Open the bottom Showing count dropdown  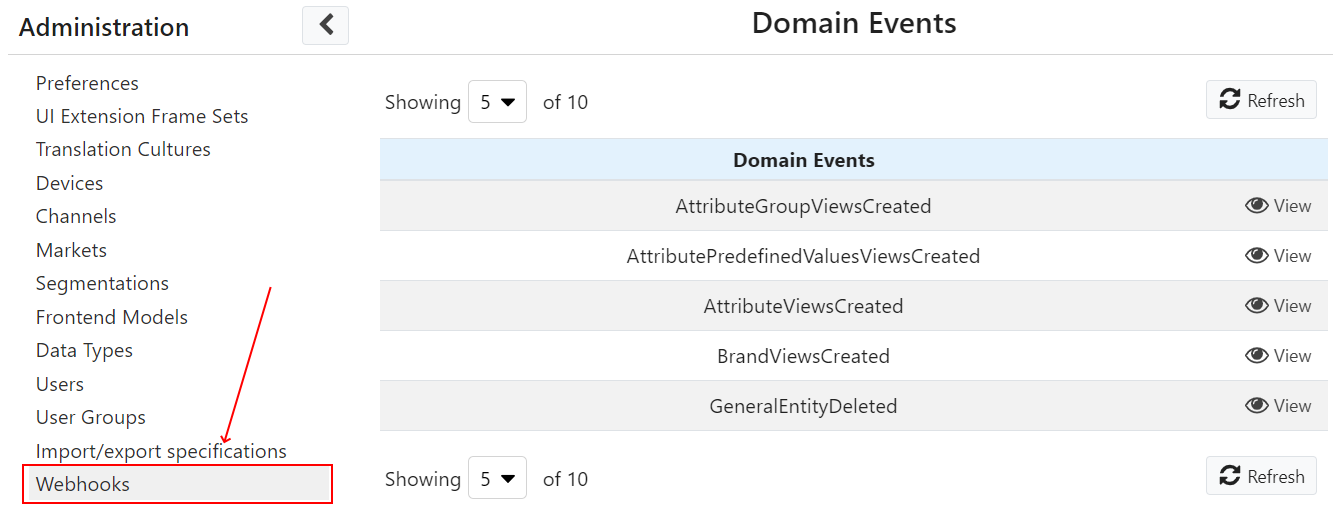[x=497, y=479]
